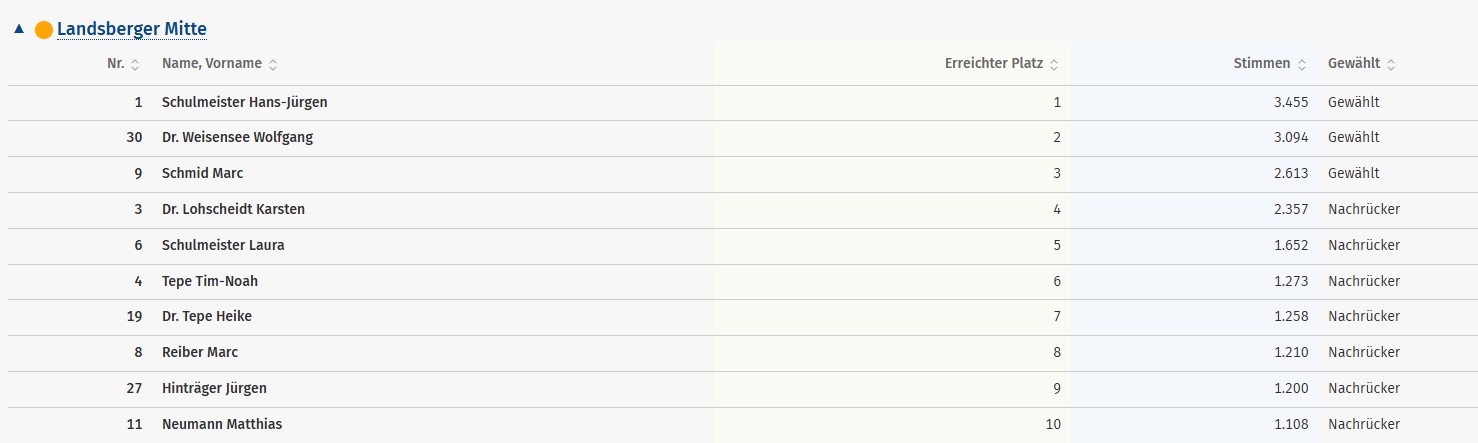
Task: Sort table by Name, Vorname header
Action: [x=211, y=63]
